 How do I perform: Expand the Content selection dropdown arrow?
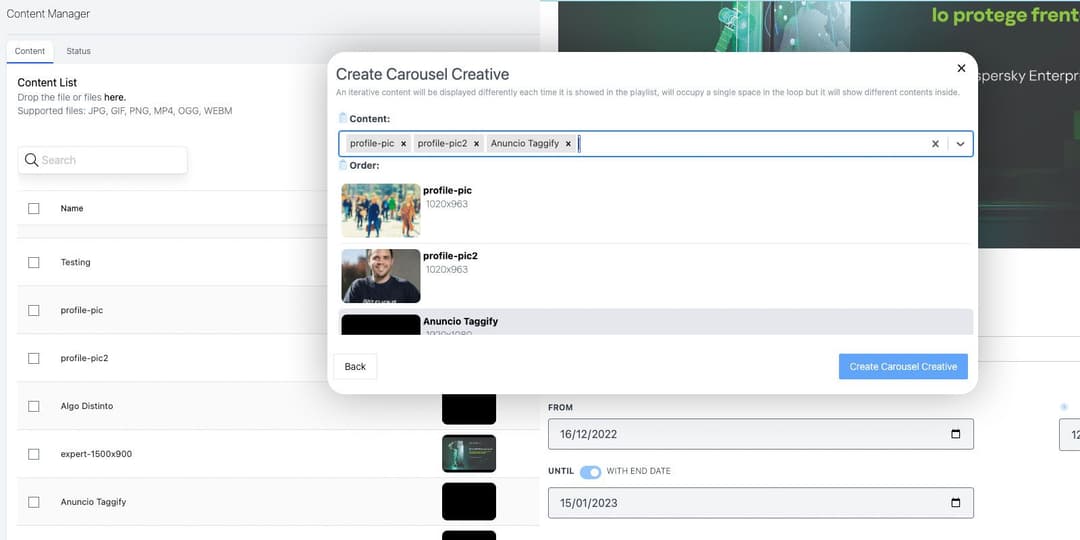point(960,144)
